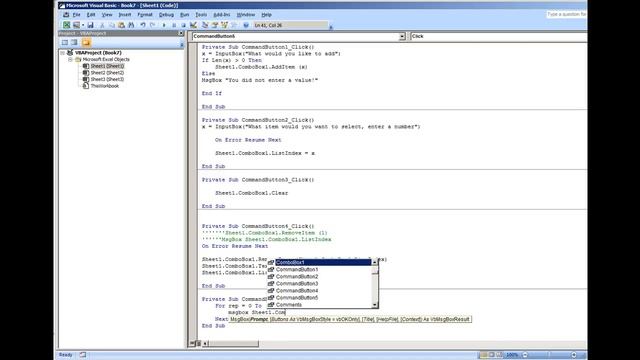Click the Copy icon in the toolbar
Screen dimensions: 640x360
click(x=111, y=25)
